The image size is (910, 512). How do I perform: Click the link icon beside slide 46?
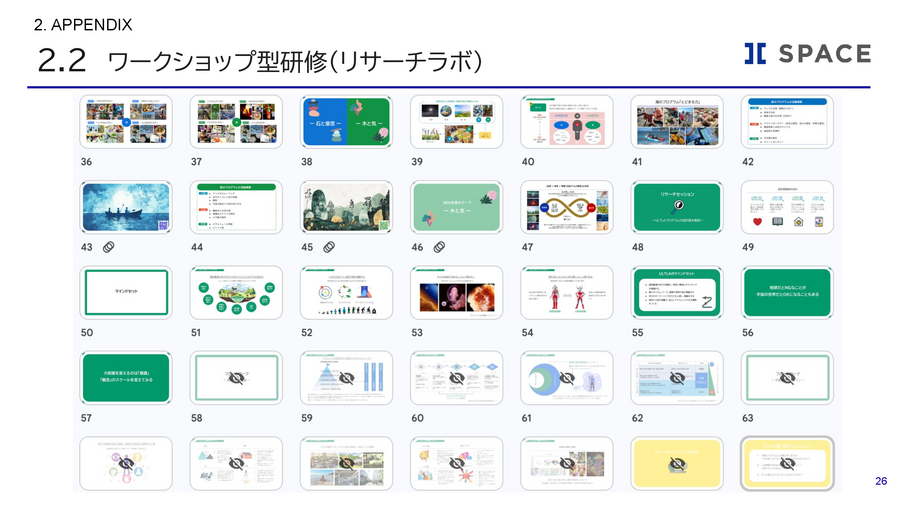(x=437, y=247)
